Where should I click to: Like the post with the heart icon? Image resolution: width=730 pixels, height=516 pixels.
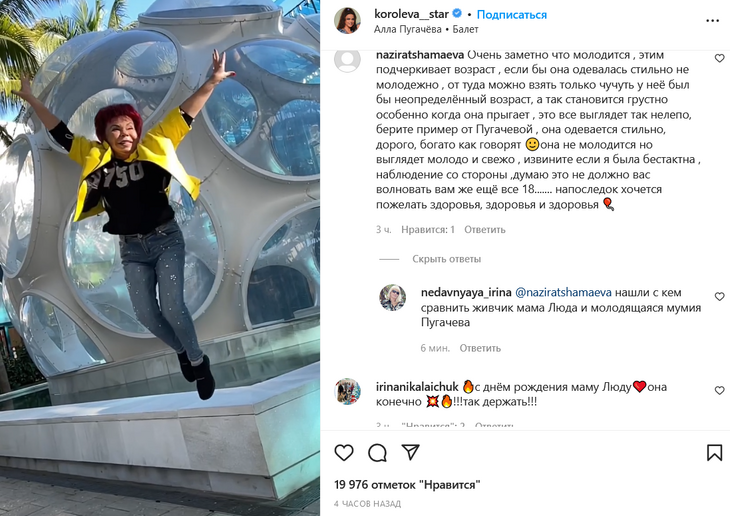click(344, 453)
